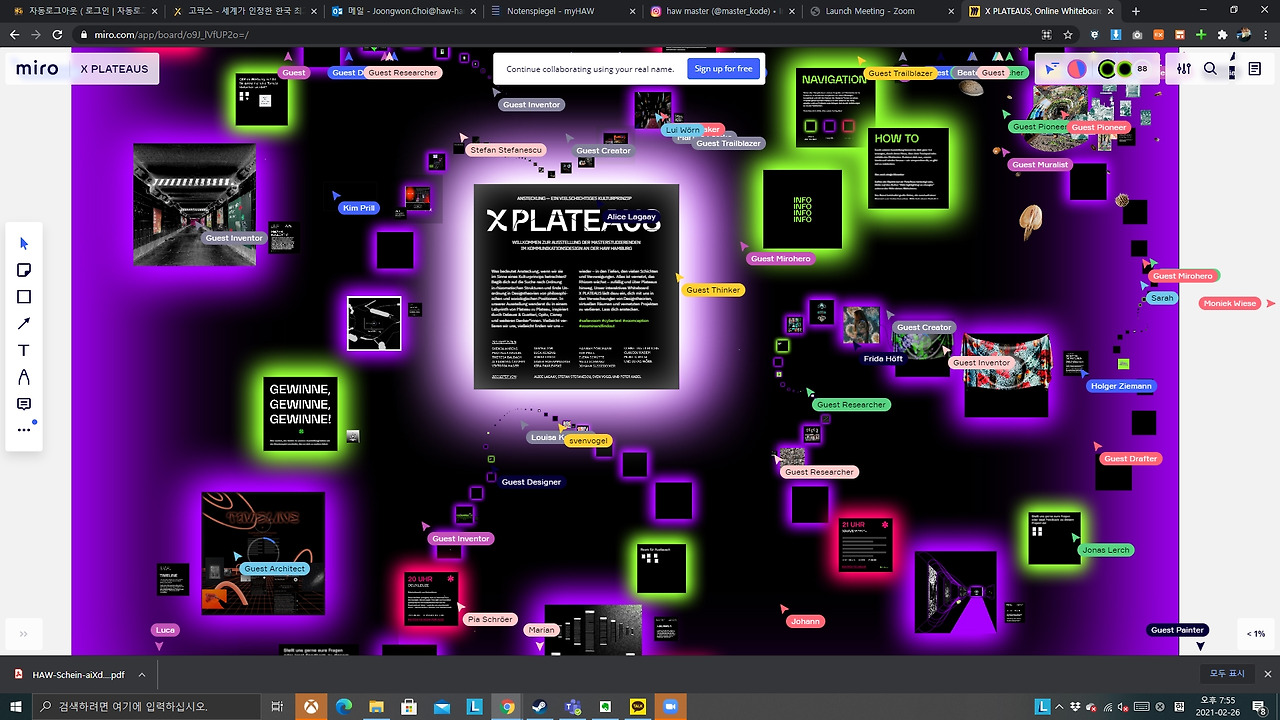Click the zoom level indicator
The image size is (1280, 720).
[1255, 634]
